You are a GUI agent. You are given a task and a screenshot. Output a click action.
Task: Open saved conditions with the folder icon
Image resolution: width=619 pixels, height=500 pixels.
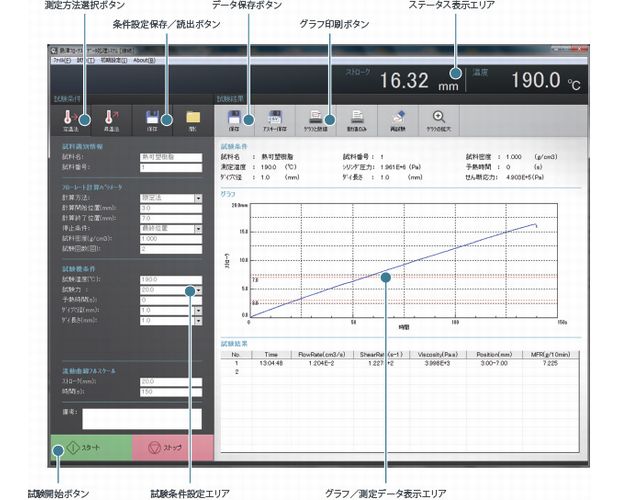(193, 120)
